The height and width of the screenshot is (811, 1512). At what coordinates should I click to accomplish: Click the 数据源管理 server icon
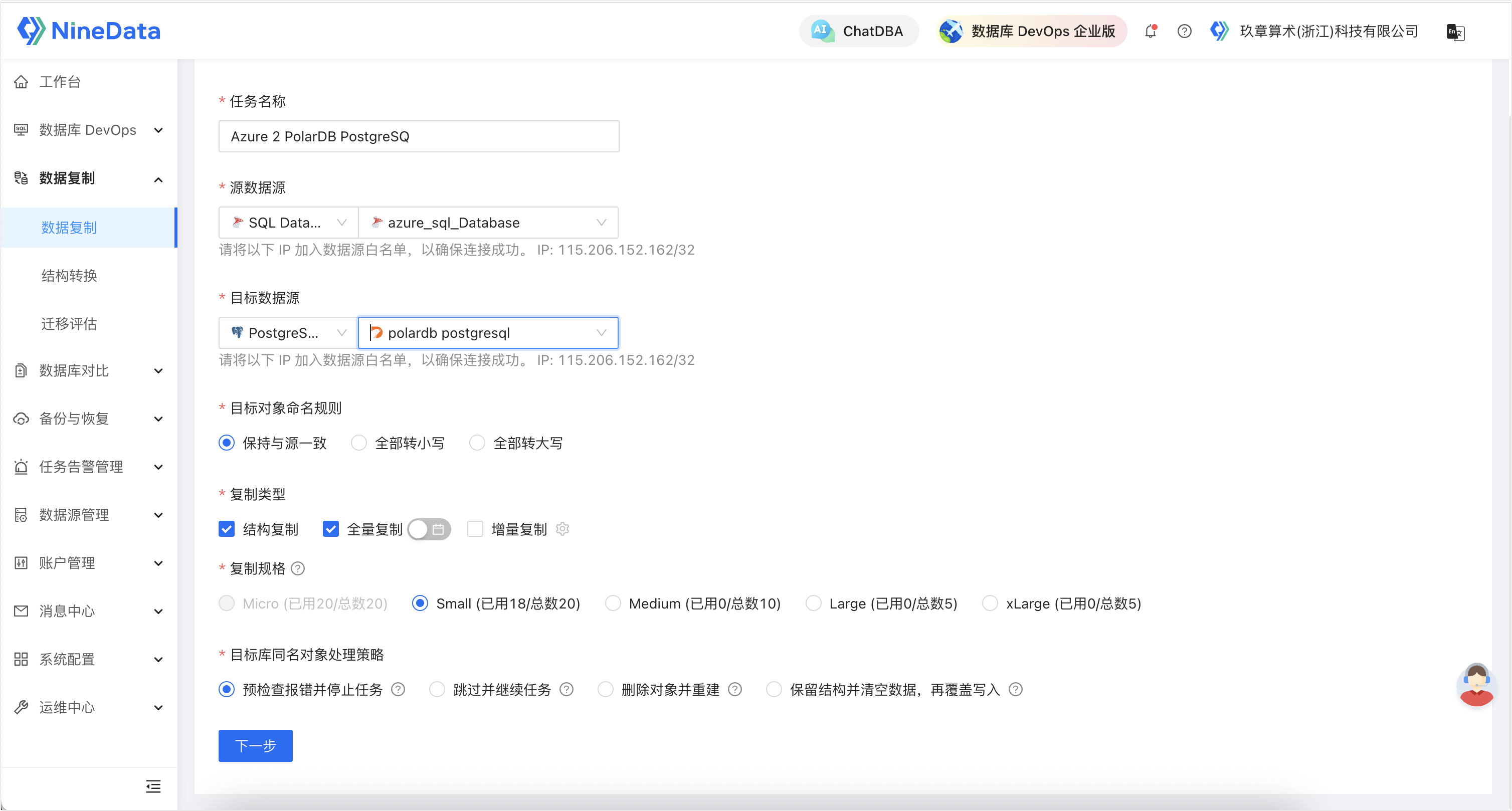[21, 515]
